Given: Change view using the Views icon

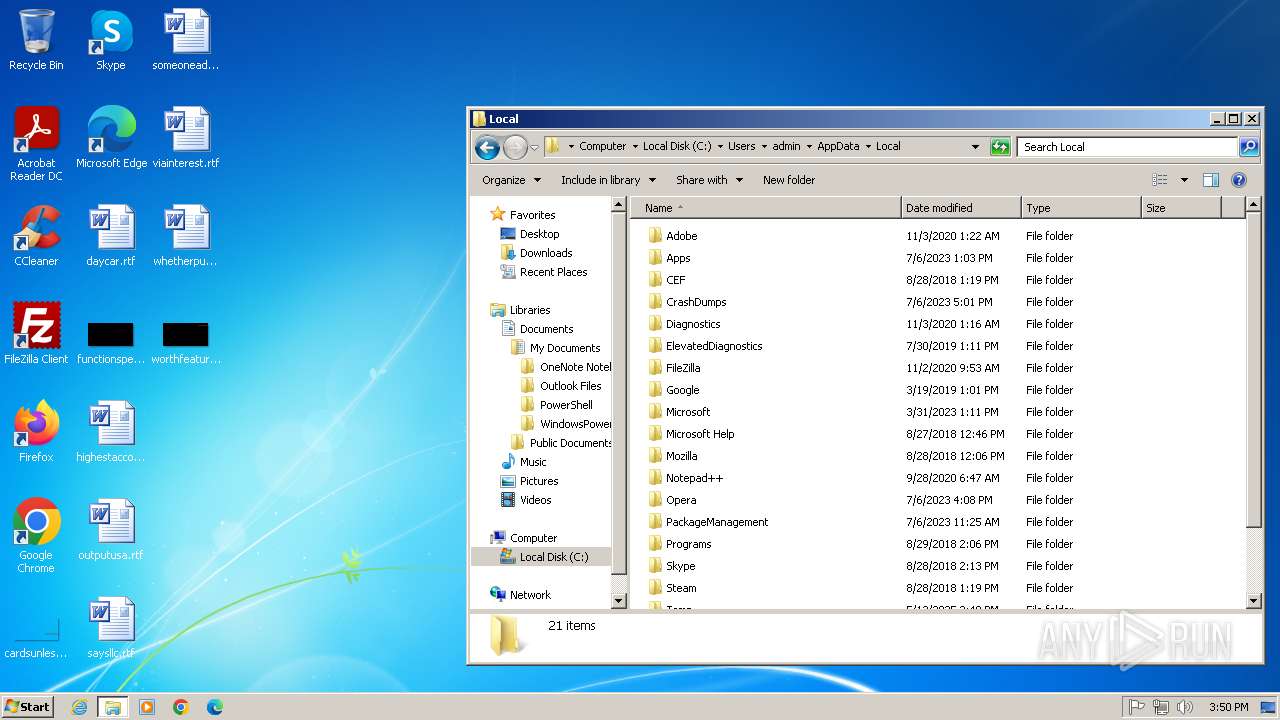Looking at the screenshot, I should (x=1160, y=180).
